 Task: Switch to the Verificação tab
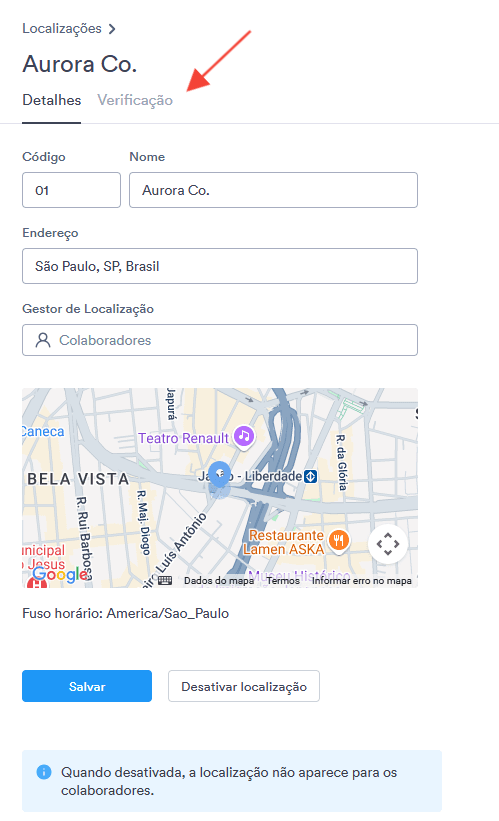click(x=135, y=100)
